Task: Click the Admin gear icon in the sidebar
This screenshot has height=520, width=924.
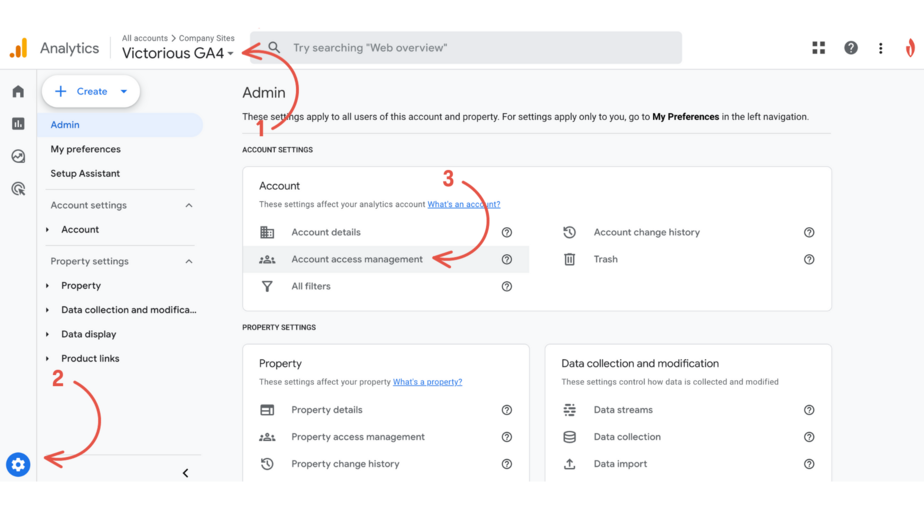Action: pyautogui.click(x=18, y=465)
